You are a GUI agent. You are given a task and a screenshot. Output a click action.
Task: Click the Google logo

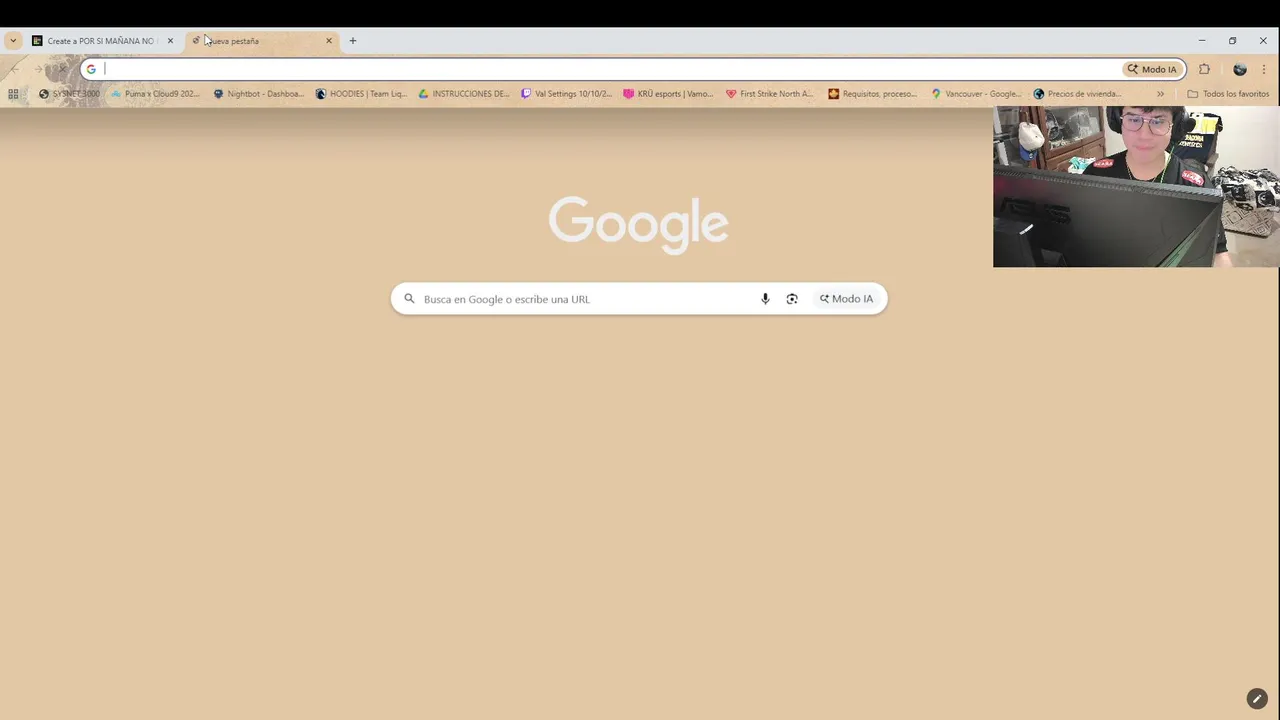pyautogui.click(x=638, y=224)
